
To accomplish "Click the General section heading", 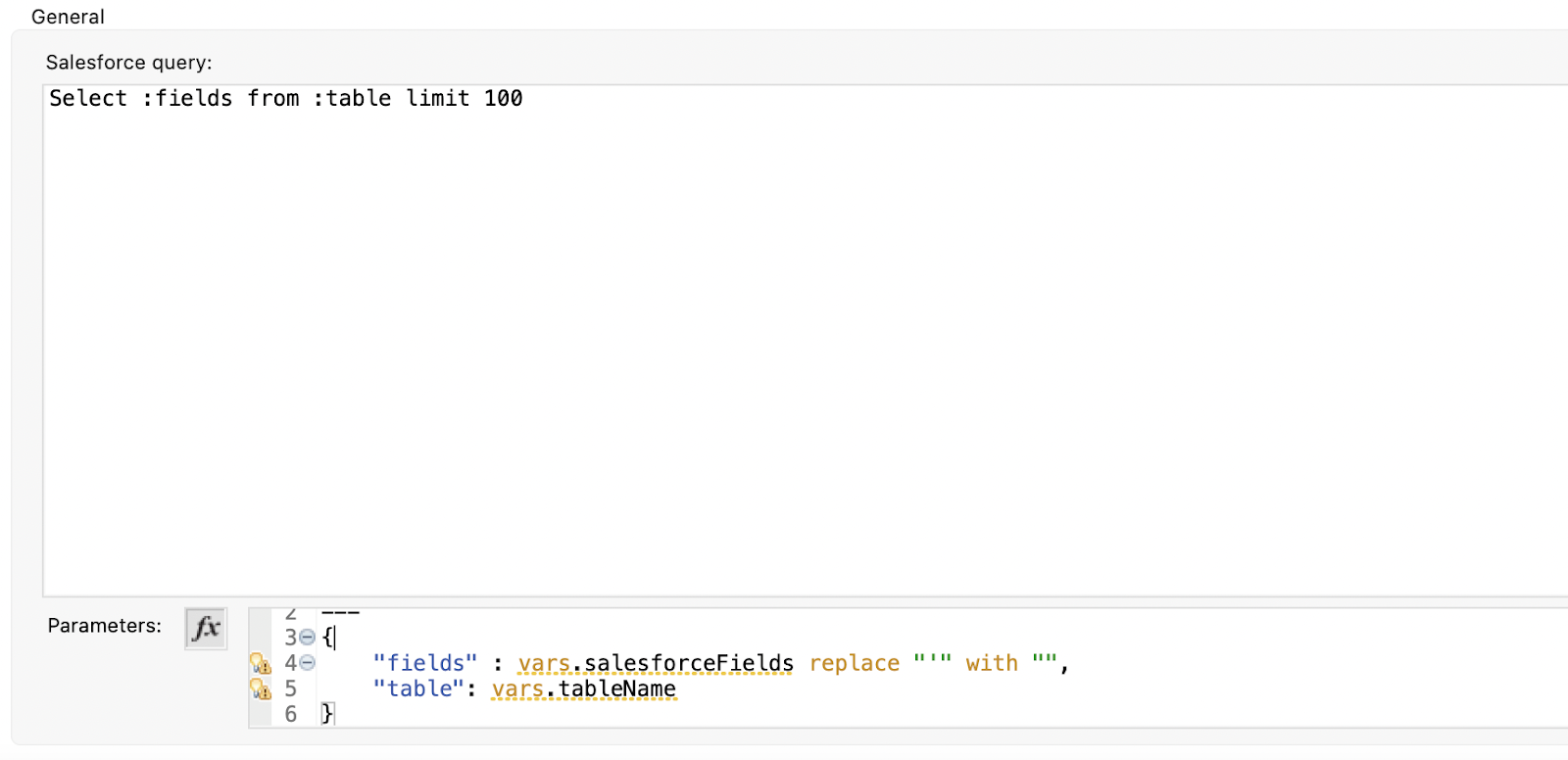I will coord(68,17).
